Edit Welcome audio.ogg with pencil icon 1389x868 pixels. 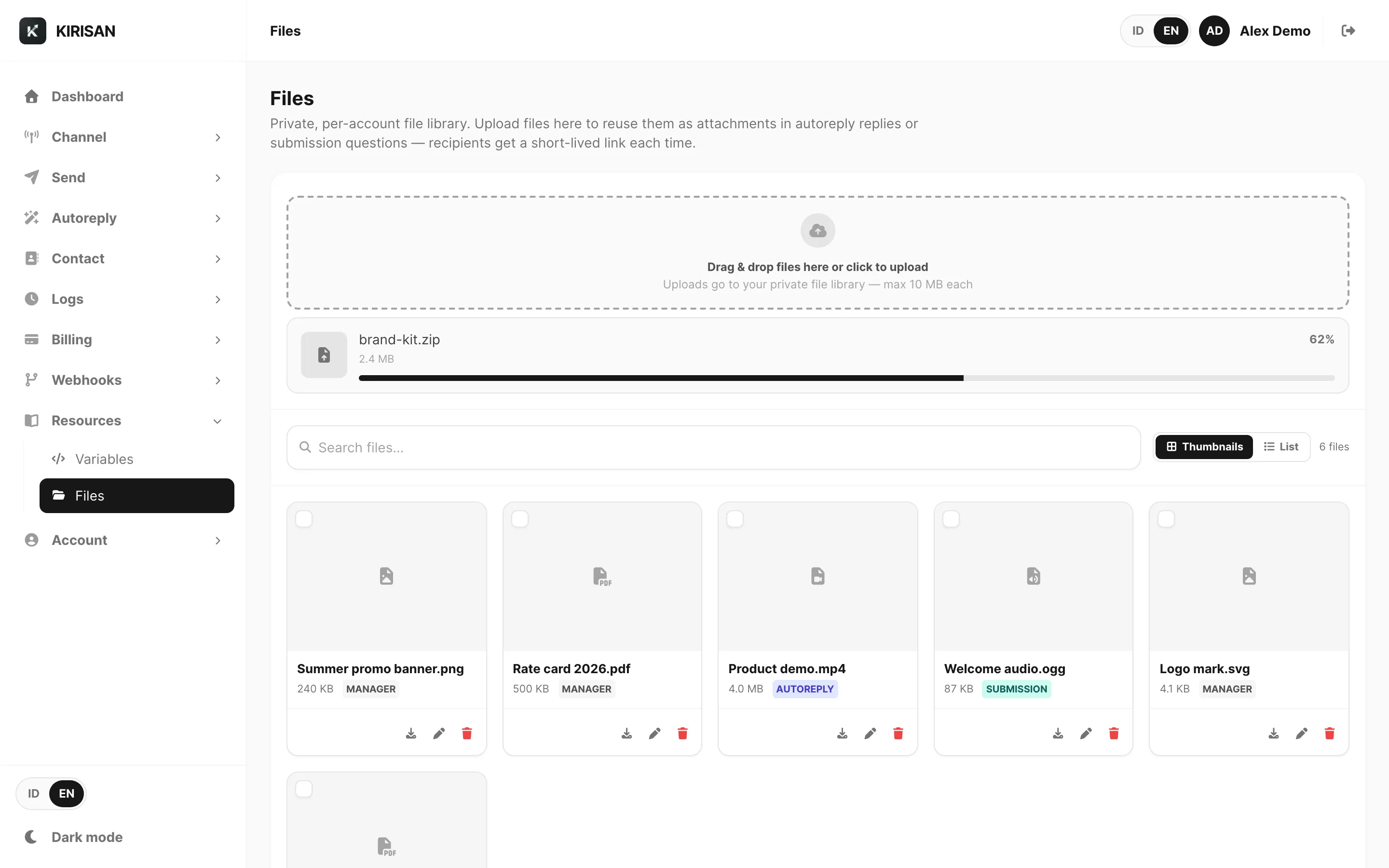(x=1086, y=733)
